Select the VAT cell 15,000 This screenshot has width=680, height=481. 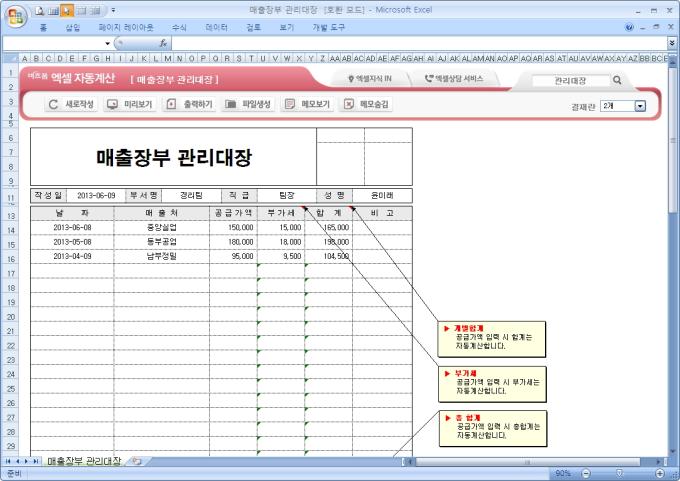[281, 228]
